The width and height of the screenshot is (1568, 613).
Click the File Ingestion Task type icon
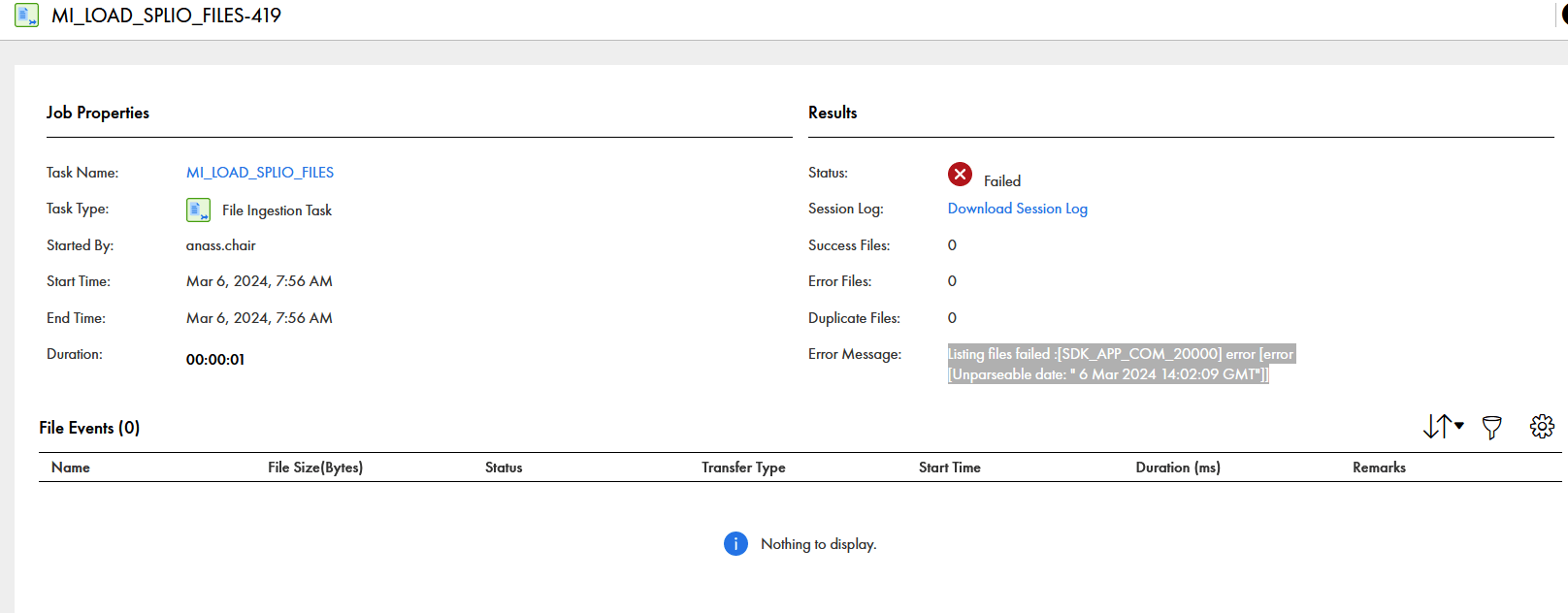pos(198,210)
